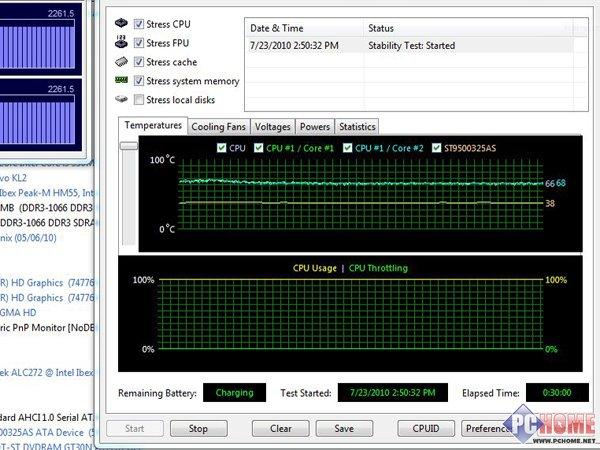Screen dimensions: 600x450
Task: Select the Powers tab
Action: click(x=315, y=127)
